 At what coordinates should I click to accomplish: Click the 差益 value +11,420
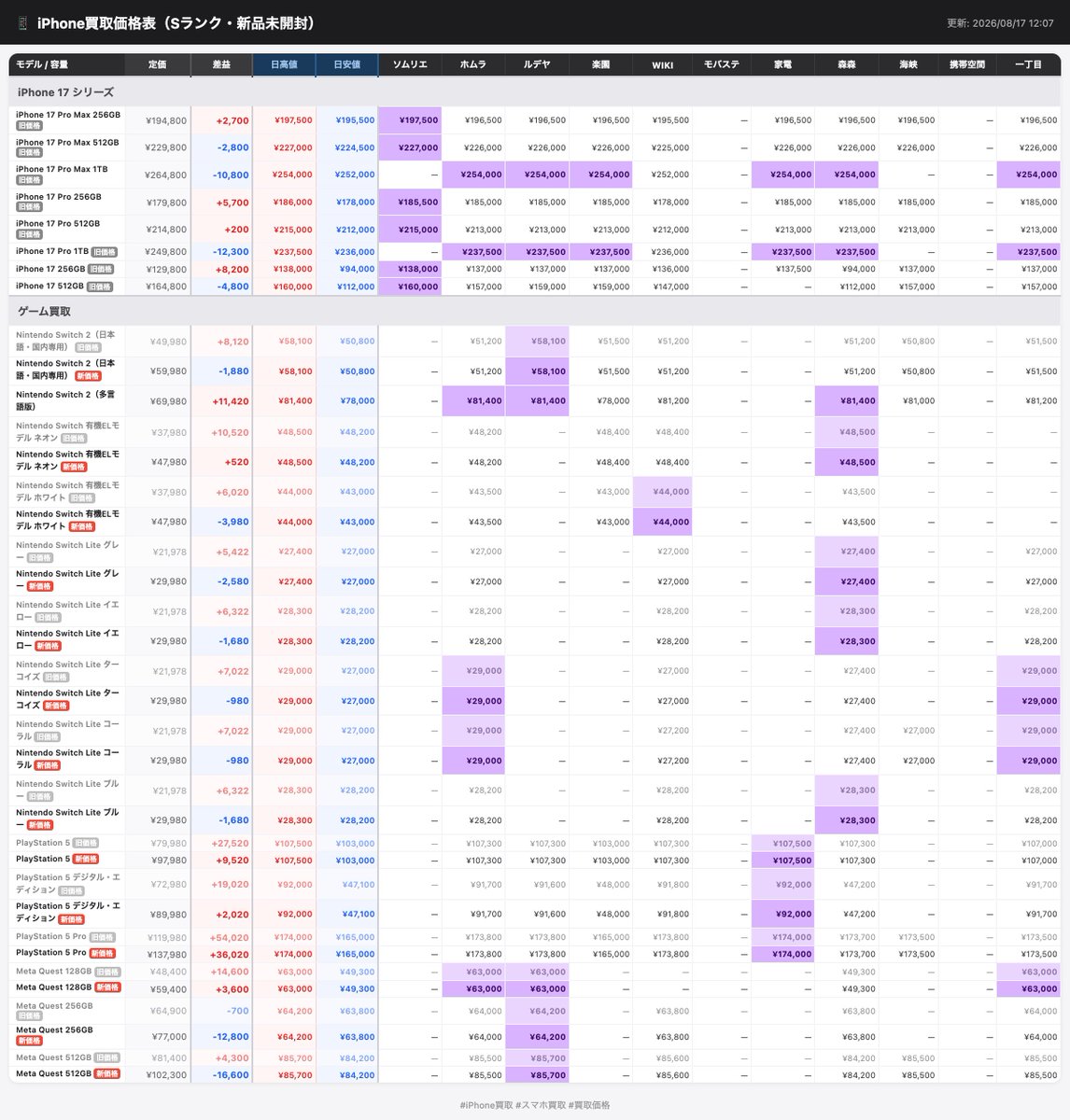[x=231, y=401]
